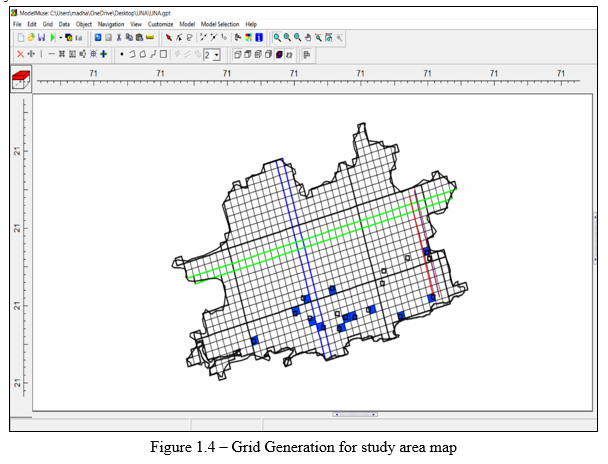Click the Zoom Out magnifier icon

point(297,38)
